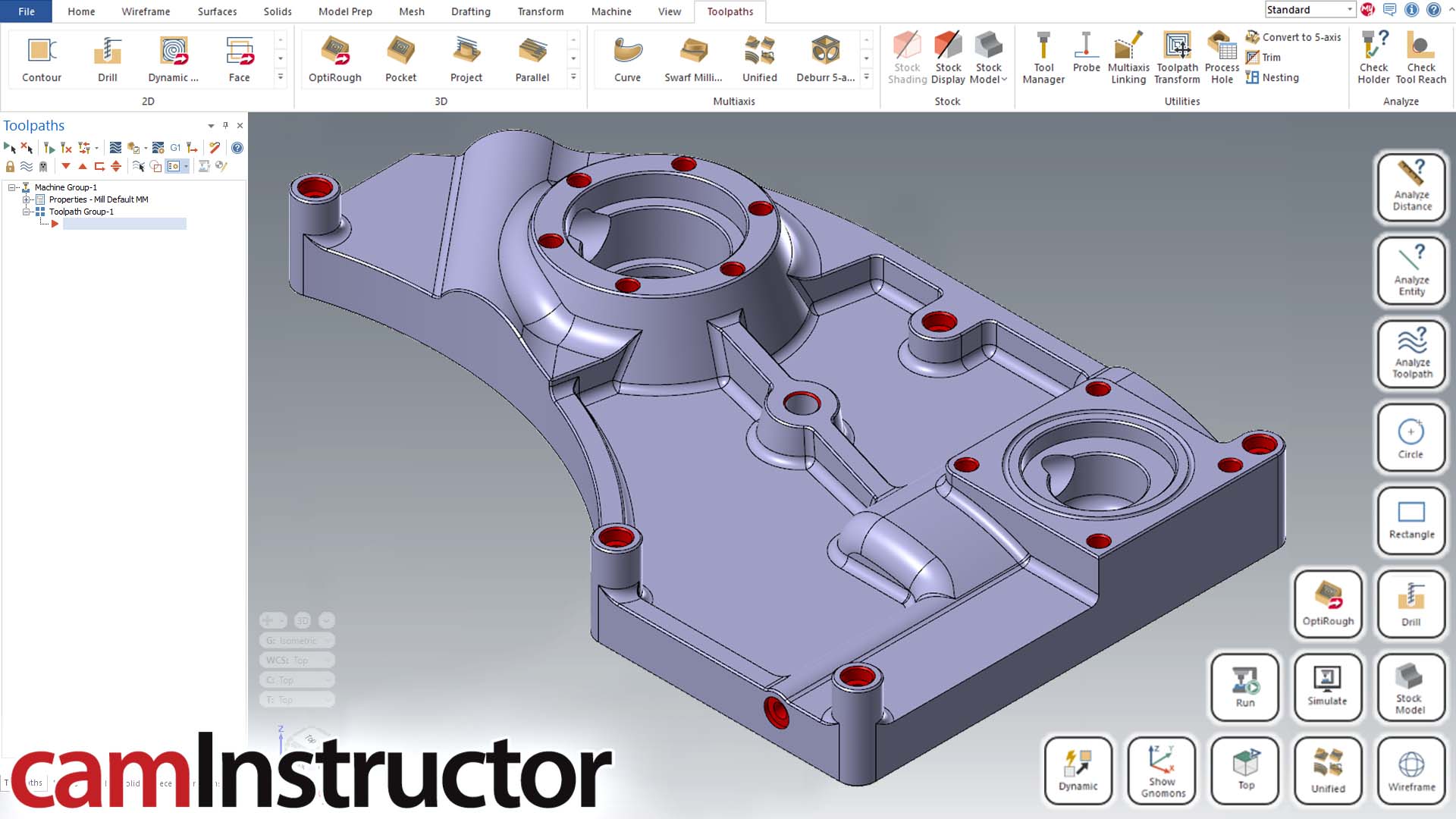This screenshot has width=1456, height=819.
Task: Click the empty highlighted operation field
Action: pyautogui.click(x=124, y=224)
